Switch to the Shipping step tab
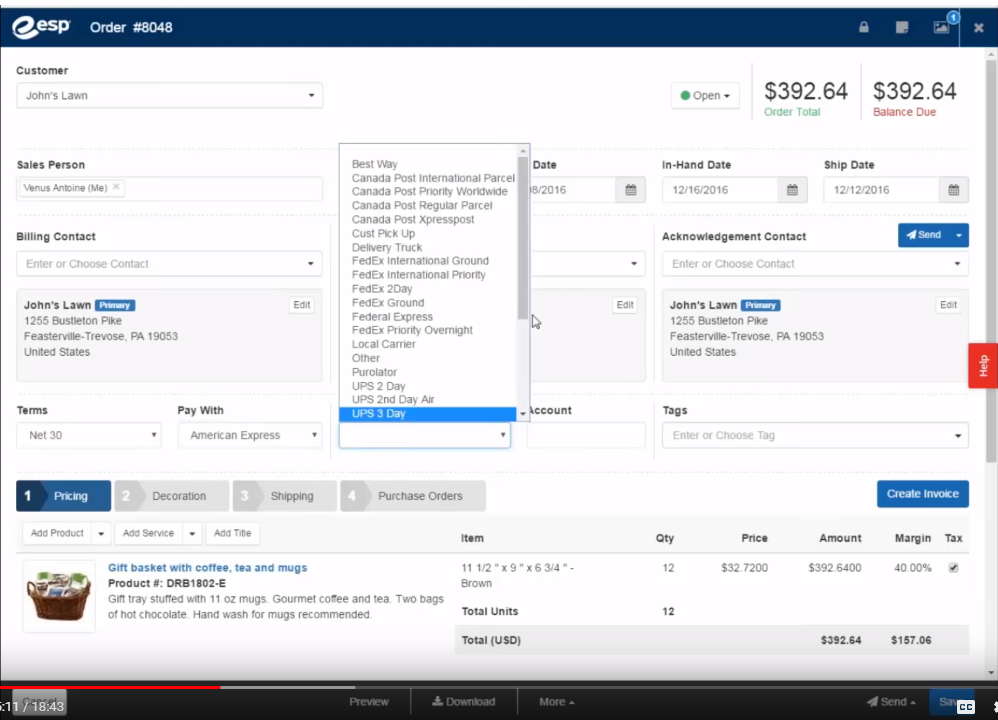The image size is (998, 720). (285, 496)
